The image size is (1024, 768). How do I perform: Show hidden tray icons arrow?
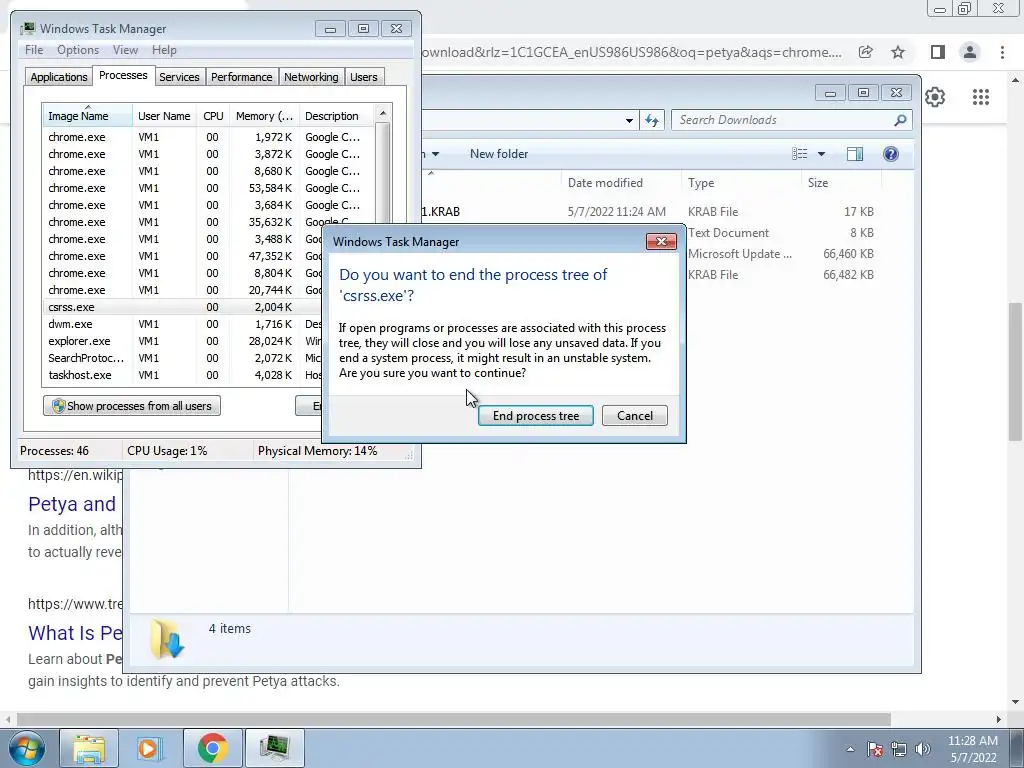[x=850, y=749]
